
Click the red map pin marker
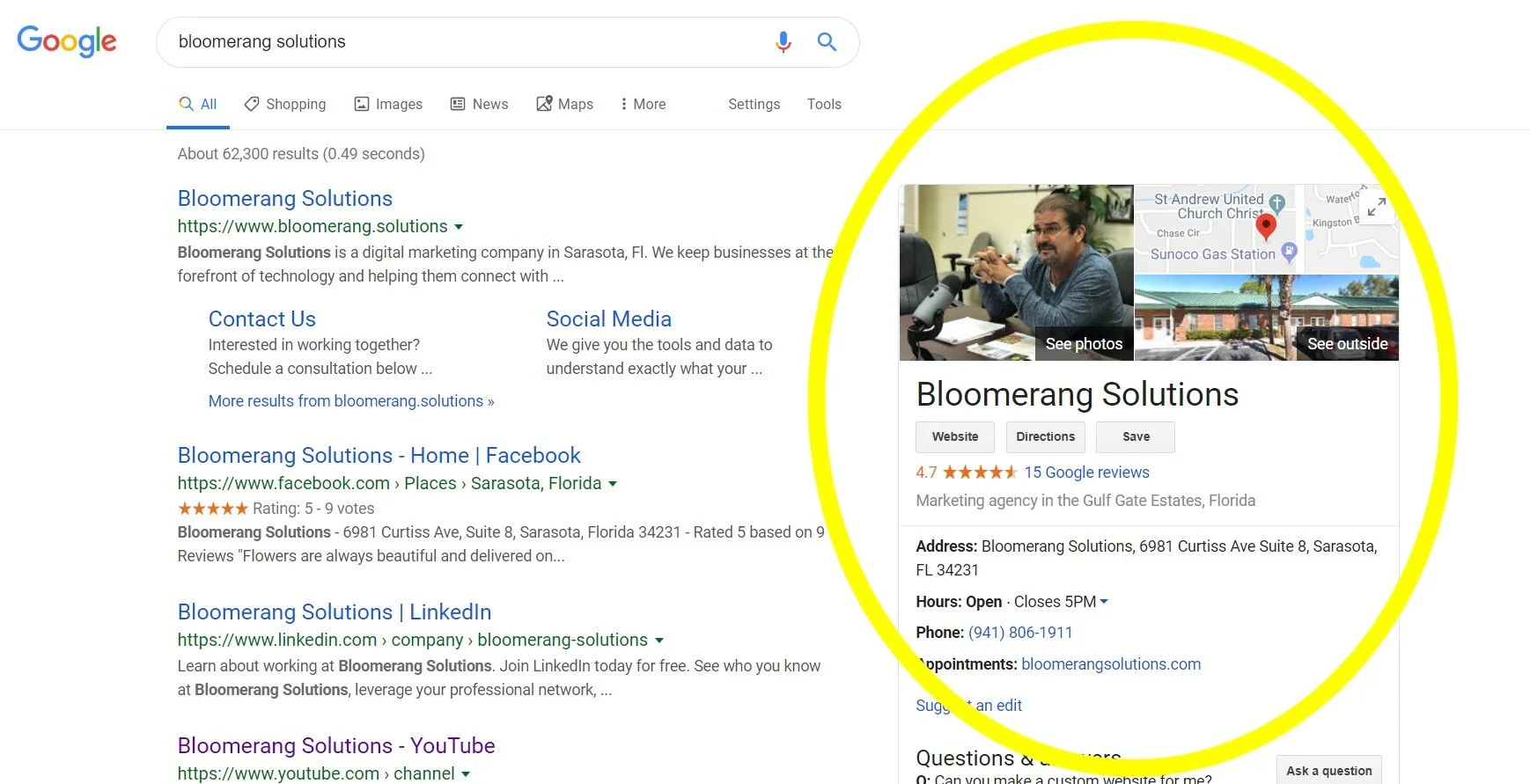click(x=1265, y=227)
